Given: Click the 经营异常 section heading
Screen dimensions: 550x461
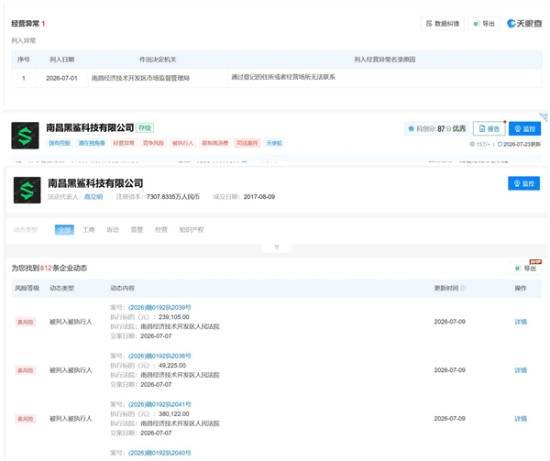Looking at the screenshot, I should tap(28, 24).
